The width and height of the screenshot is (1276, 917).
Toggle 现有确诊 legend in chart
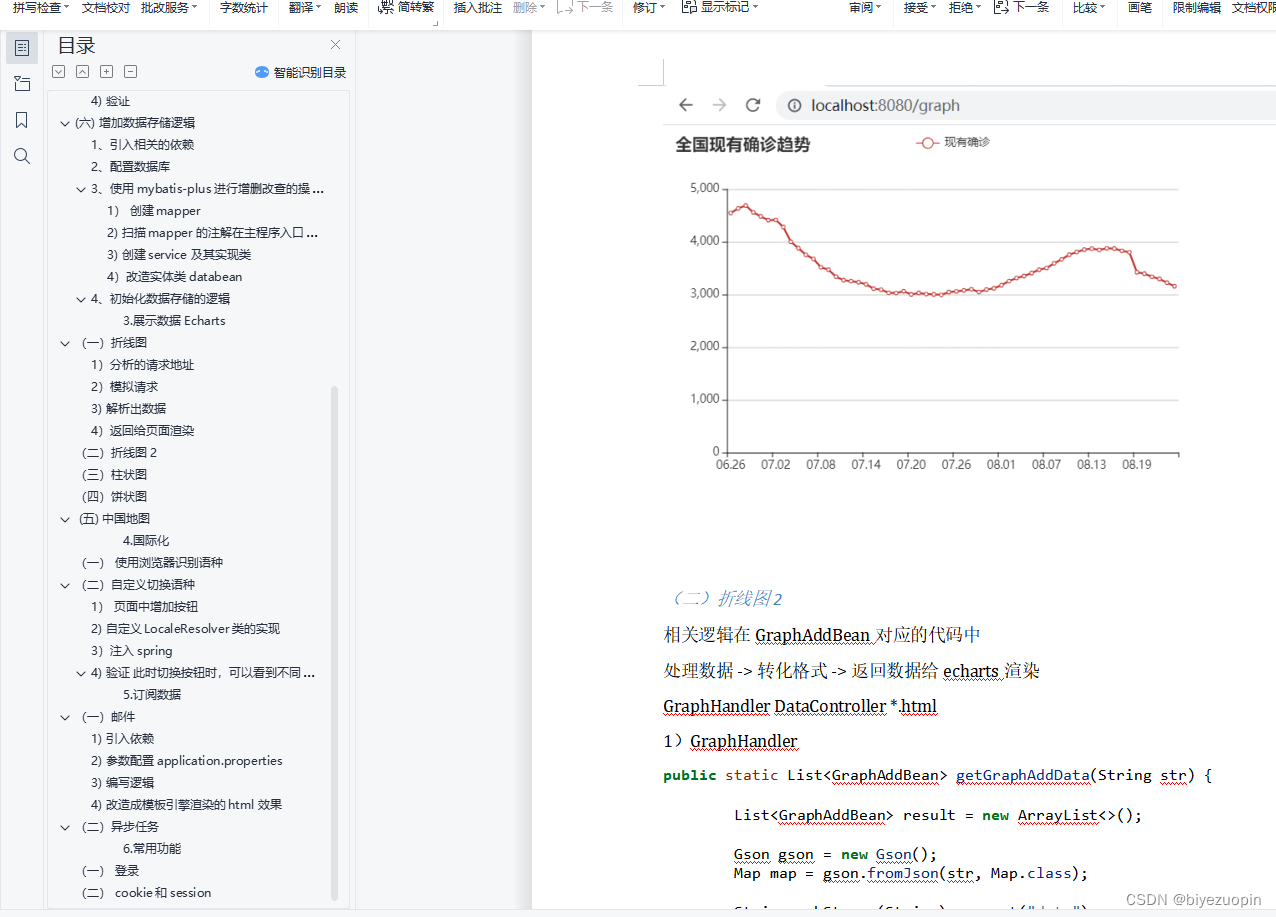[953, 143]
